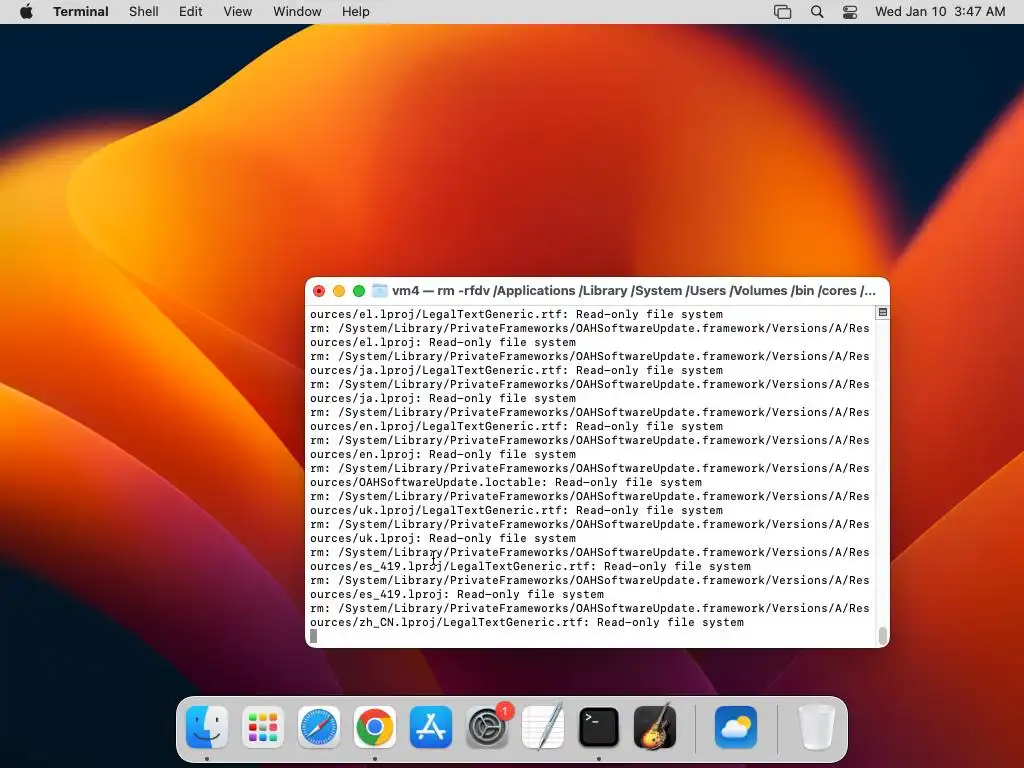The image size is (1024, 768).
Task: Open the Window menu
Action: (x=297, y=12)
